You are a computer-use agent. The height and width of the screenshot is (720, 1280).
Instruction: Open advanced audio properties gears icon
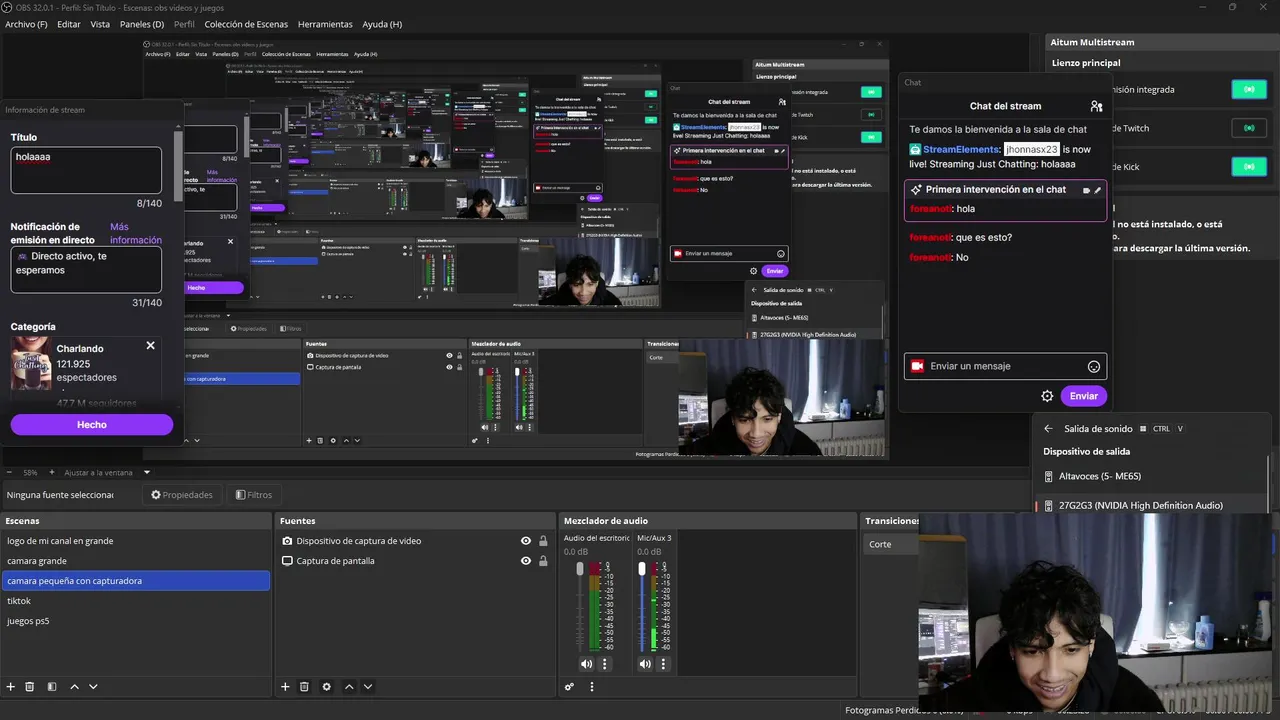click(x=569, y=687)
